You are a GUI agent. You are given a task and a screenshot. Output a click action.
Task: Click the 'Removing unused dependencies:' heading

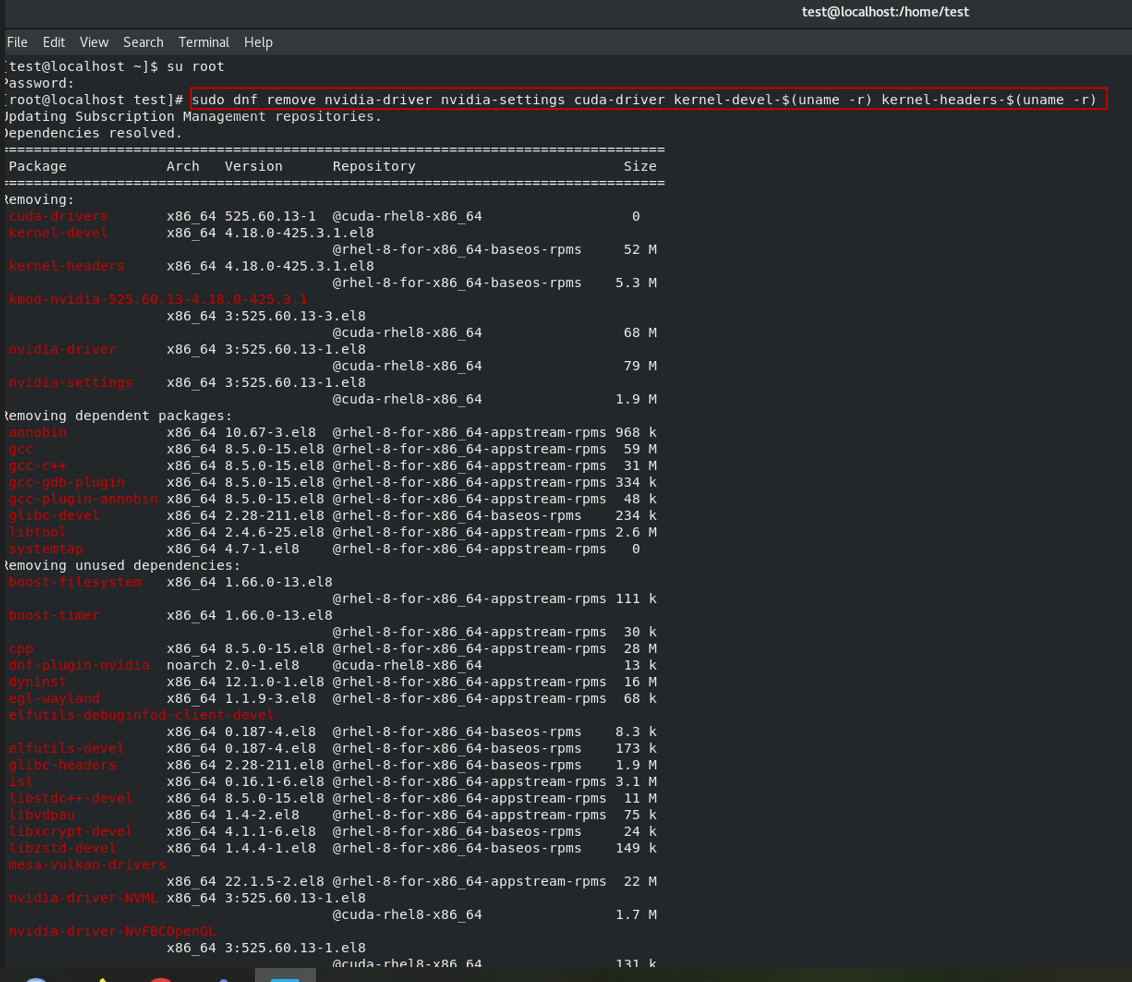[123, 565]
